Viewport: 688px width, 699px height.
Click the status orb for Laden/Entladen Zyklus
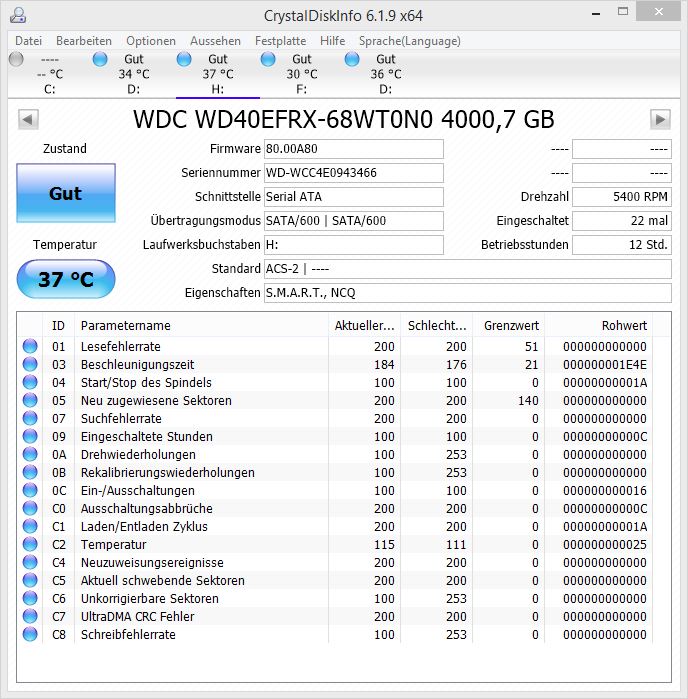pos(30,526)
